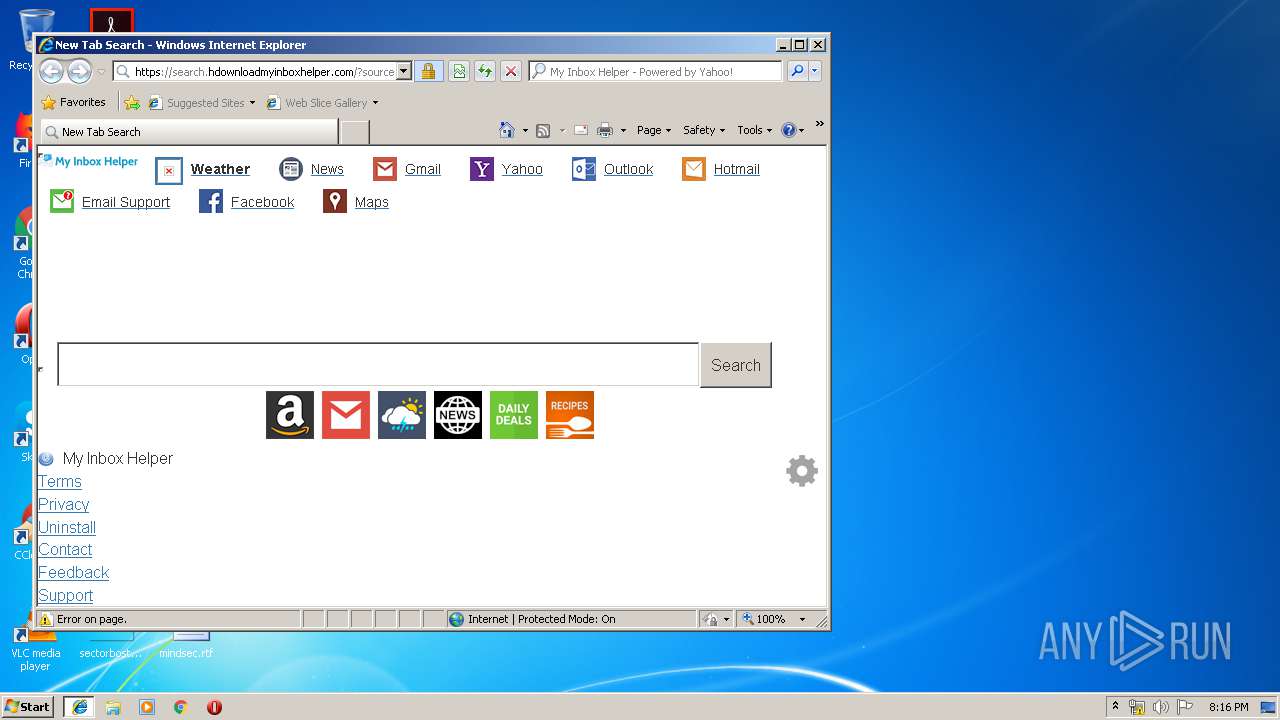Click the Refresh page icon

485,71
